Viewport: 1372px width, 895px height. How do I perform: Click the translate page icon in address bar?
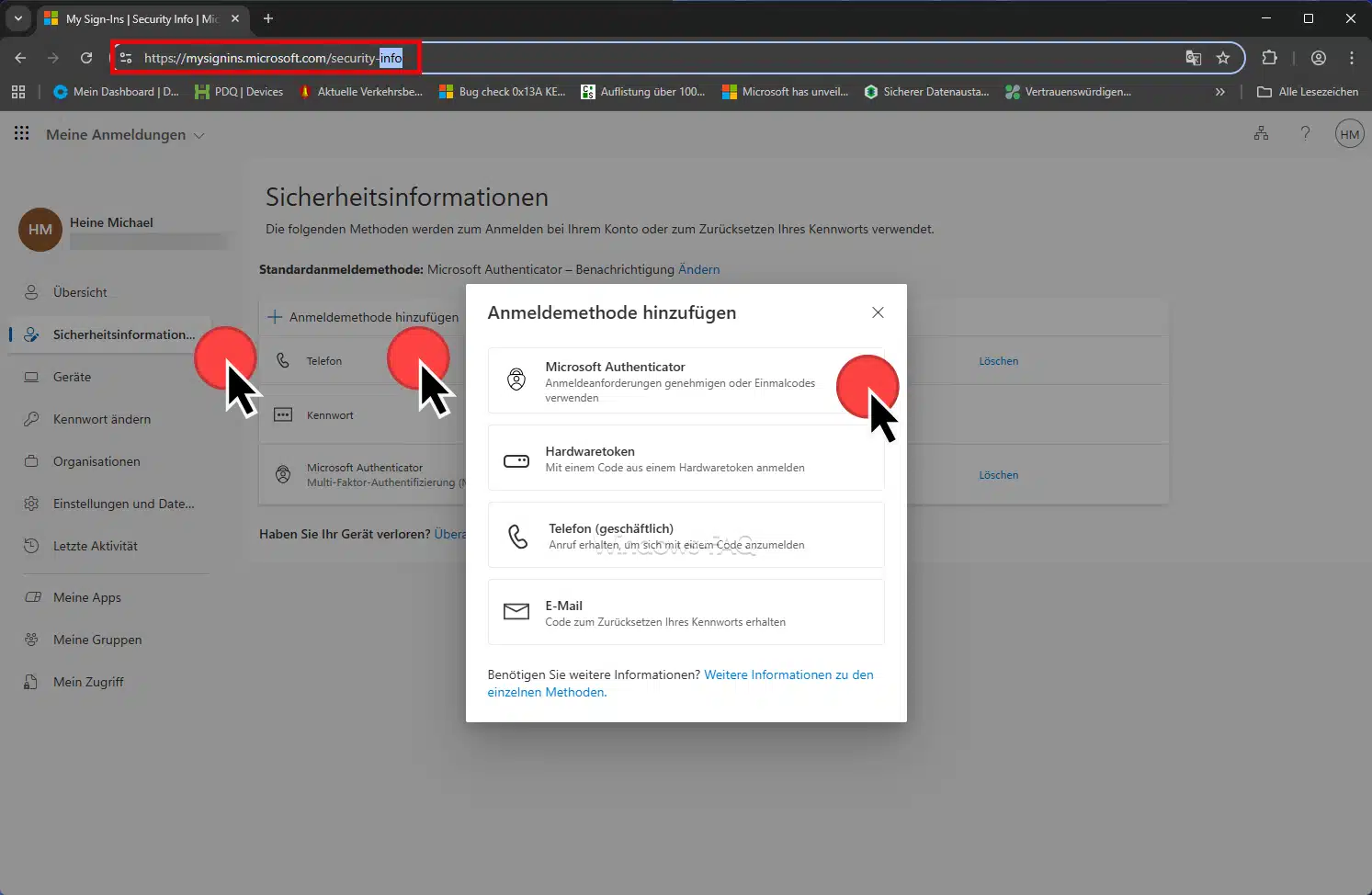pyautogui.click(x=1193, y=58)
